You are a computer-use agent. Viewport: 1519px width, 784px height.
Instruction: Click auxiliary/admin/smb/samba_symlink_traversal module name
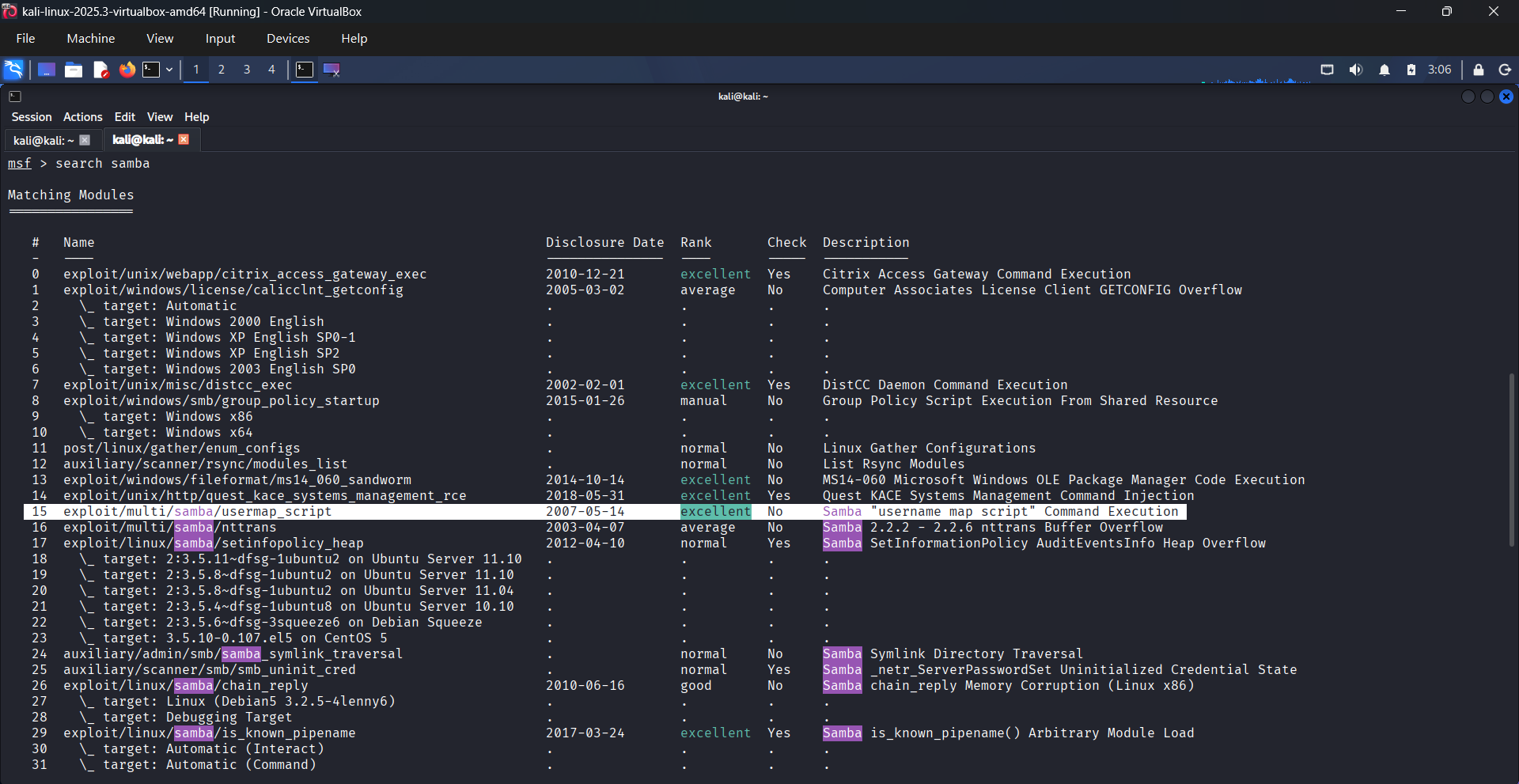(x=233, y=654)
